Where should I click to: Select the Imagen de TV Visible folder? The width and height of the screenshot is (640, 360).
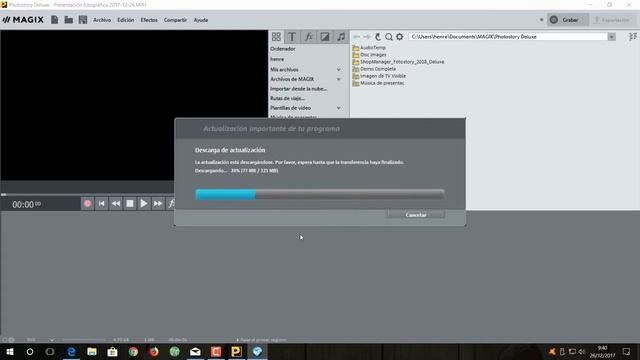(x=379, y=76)
